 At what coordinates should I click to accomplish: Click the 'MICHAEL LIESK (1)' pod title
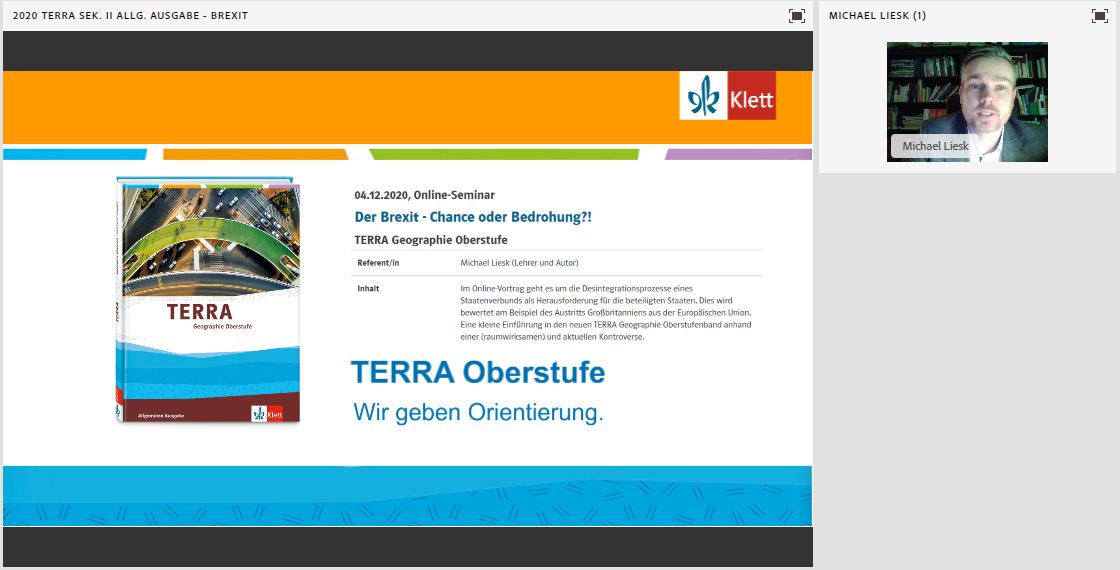pyautogui.click(x=877, y=16)
